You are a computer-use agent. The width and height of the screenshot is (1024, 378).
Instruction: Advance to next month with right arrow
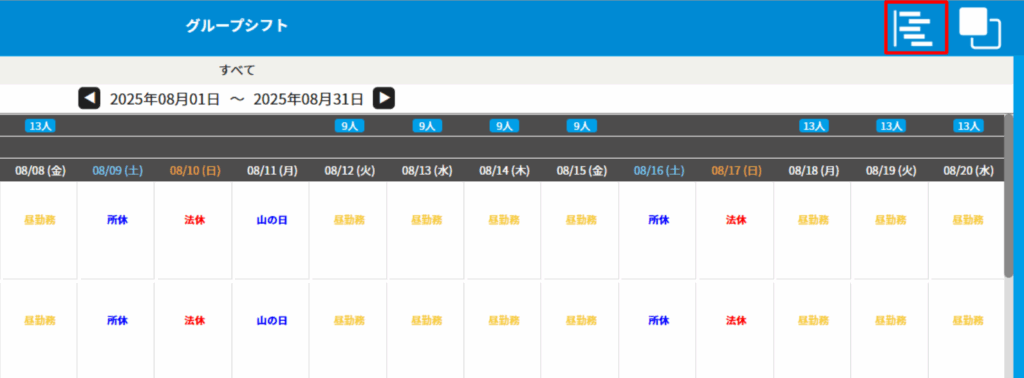click(384, 99)
